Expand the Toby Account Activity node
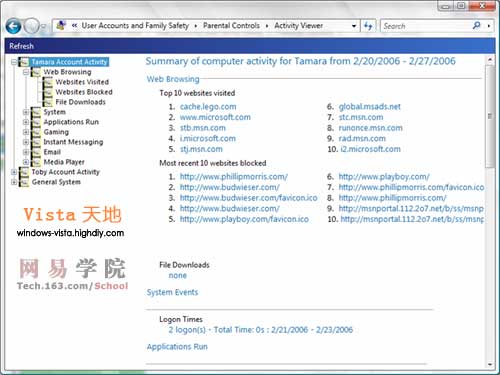Image resolution: width=500 pixels, height=375 pixels. pos(14,172)
